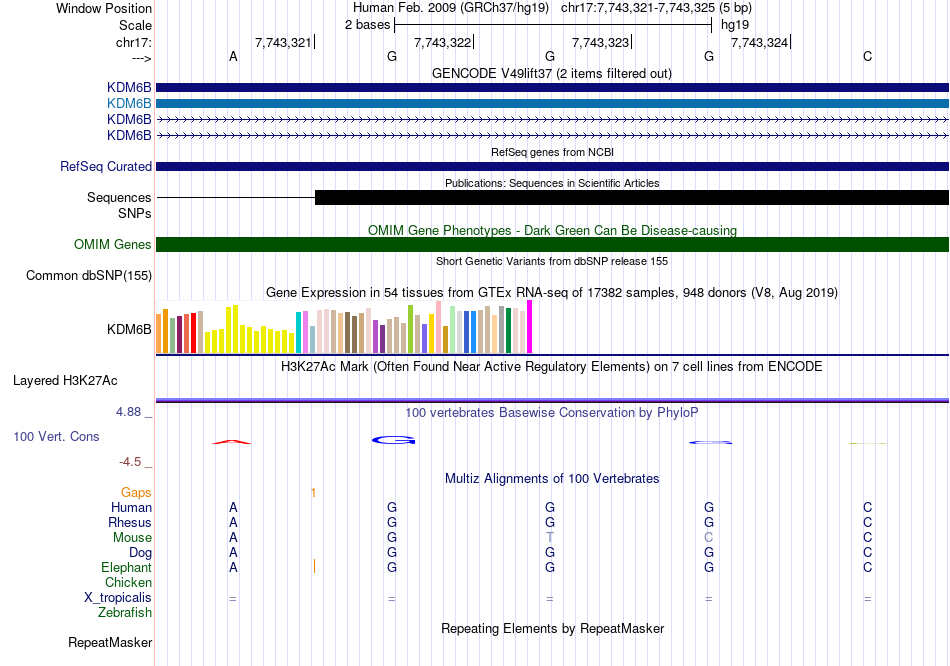Click the hg19 assembly label by the scale
950x666 pixels.
[734, 25]
